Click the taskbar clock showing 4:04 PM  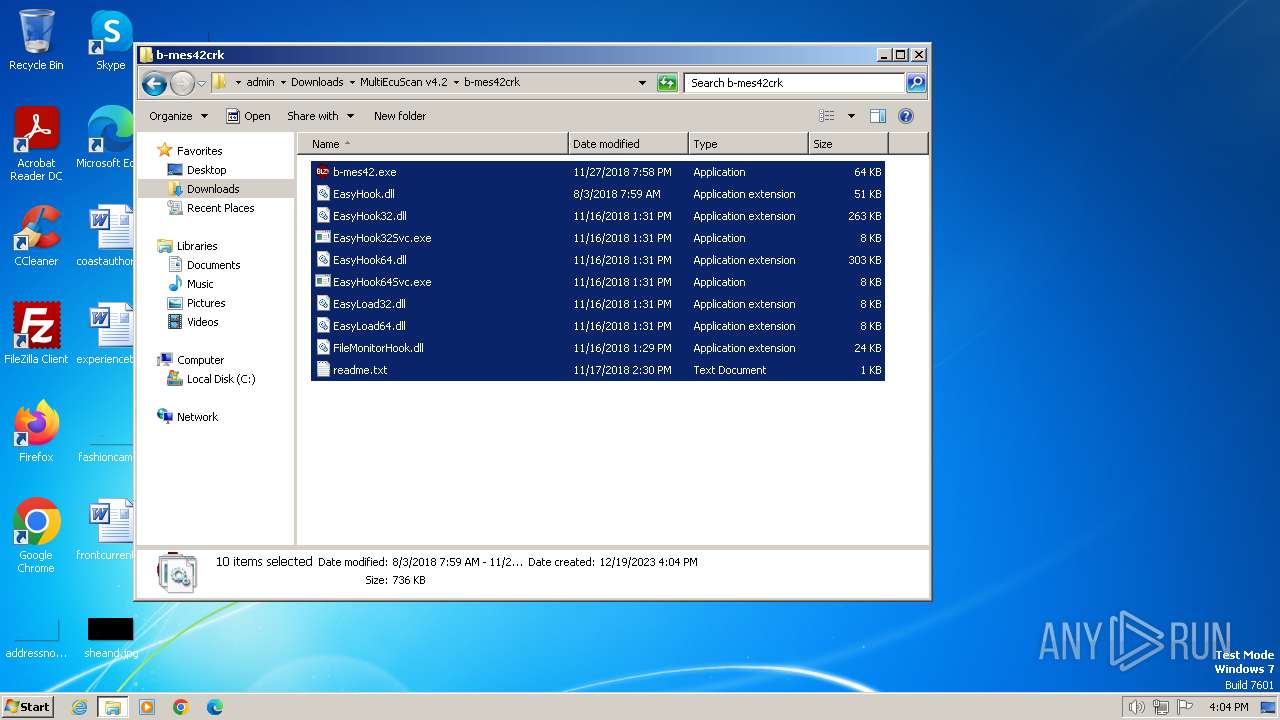point(1228,707)
